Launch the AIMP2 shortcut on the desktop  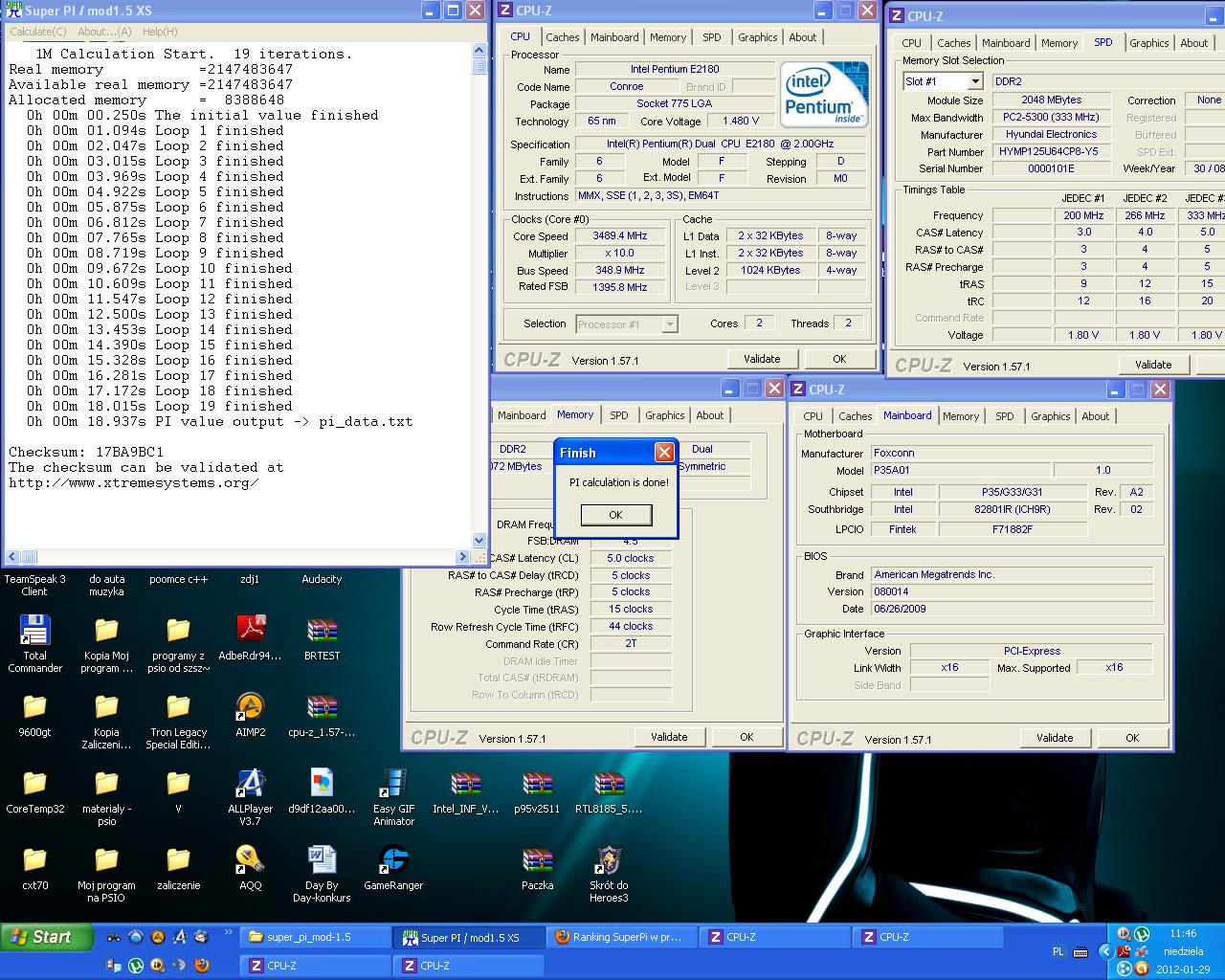[250, 714]
